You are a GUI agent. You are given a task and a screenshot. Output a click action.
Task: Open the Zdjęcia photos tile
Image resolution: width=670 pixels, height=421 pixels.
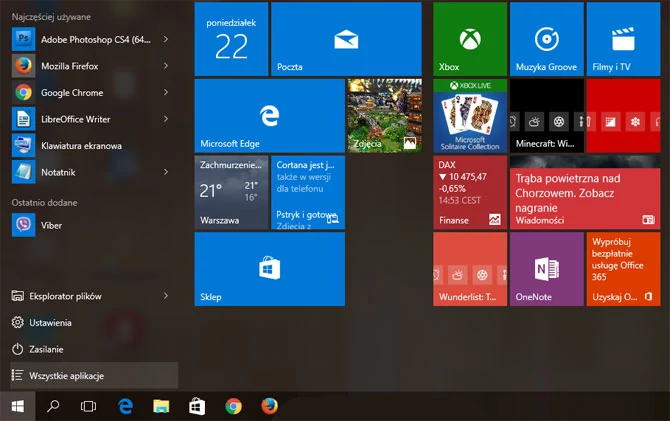point(385,115)
